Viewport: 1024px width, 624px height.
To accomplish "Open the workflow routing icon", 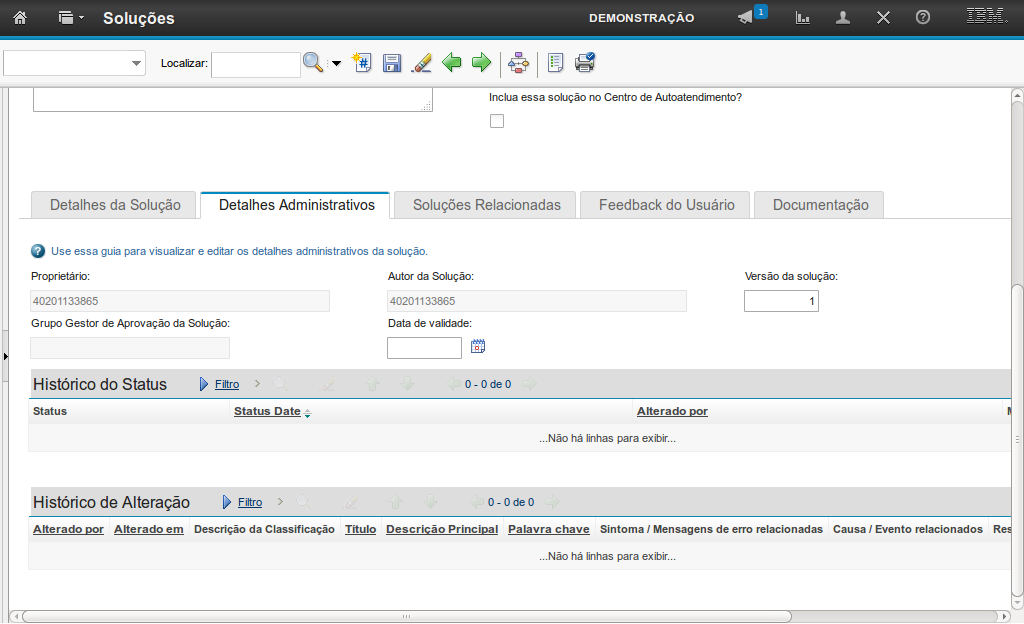I will point(518,63).
